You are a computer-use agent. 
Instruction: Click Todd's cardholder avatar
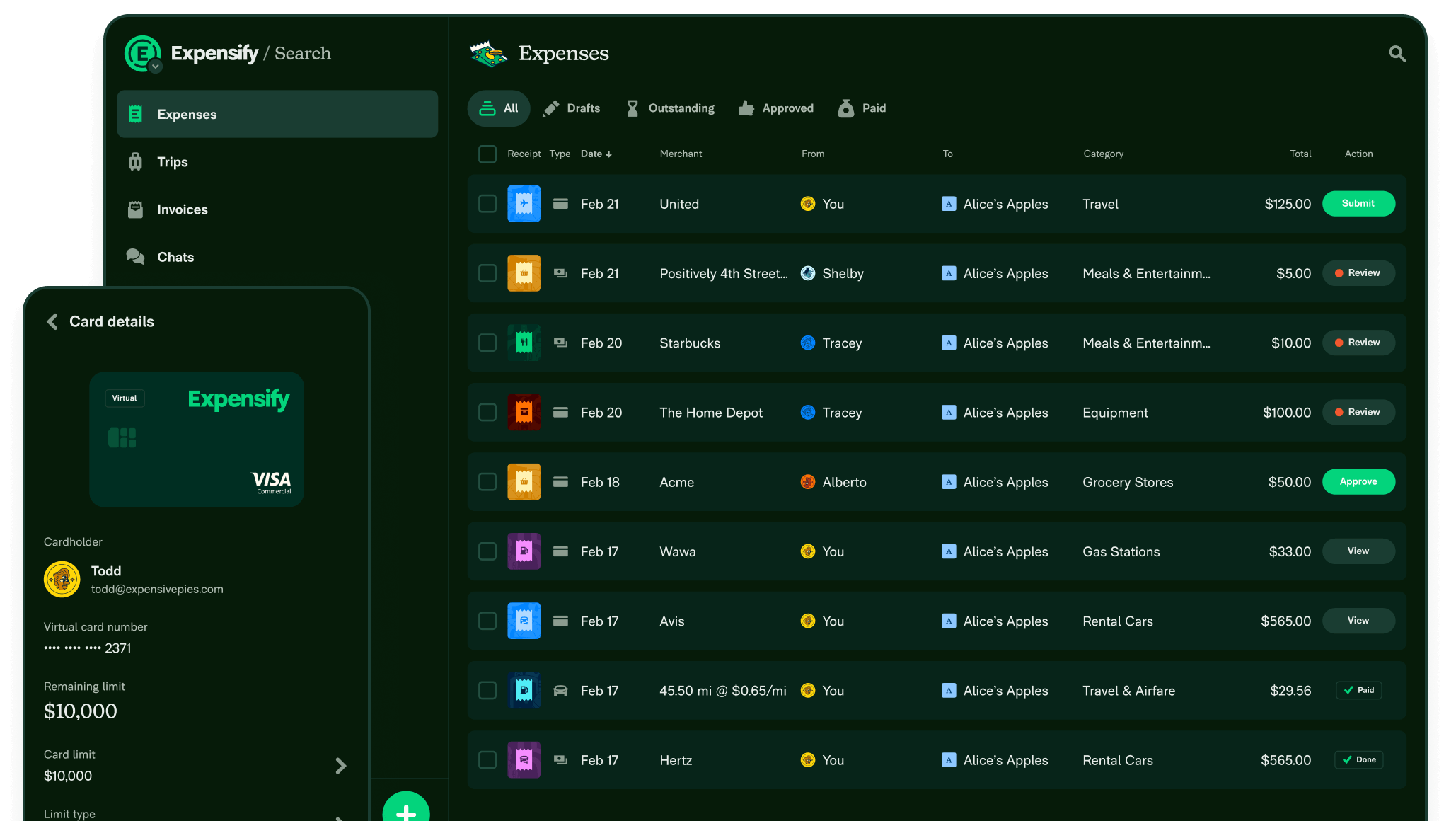tap(62, 580)
